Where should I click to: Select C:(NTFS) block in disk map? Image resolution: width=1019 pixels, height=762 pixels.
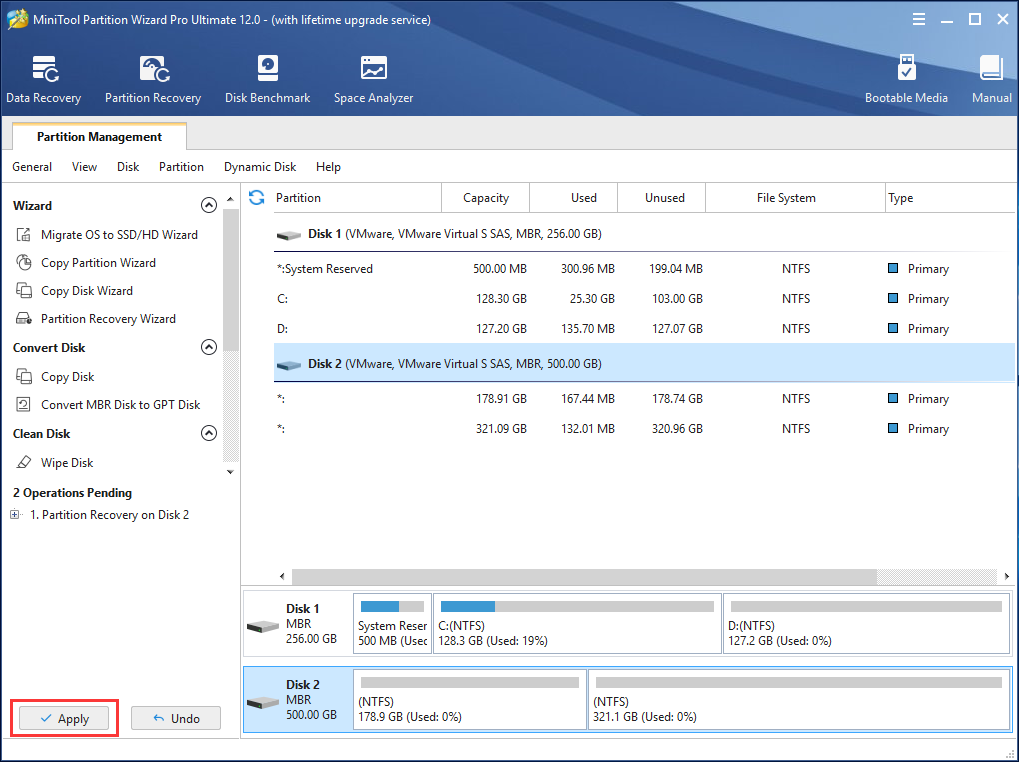(577, 623)
